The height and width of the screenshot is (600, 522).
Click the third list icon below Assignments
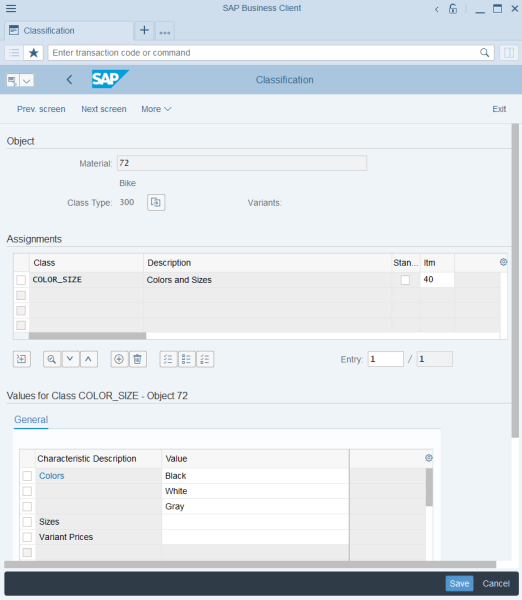click(205, 359)
